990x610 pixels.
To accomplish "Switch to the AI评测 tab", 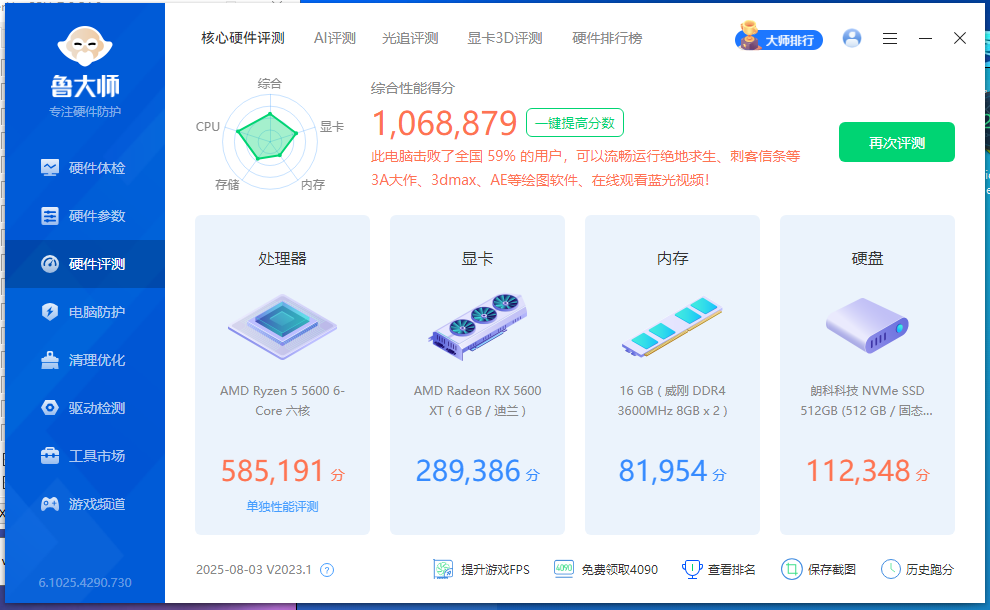I will pyautogui.click(x=335, y=39).
